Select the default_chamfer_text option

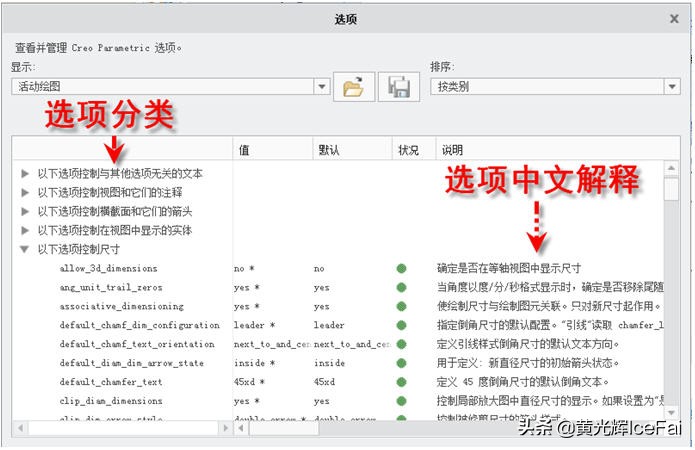111,382
